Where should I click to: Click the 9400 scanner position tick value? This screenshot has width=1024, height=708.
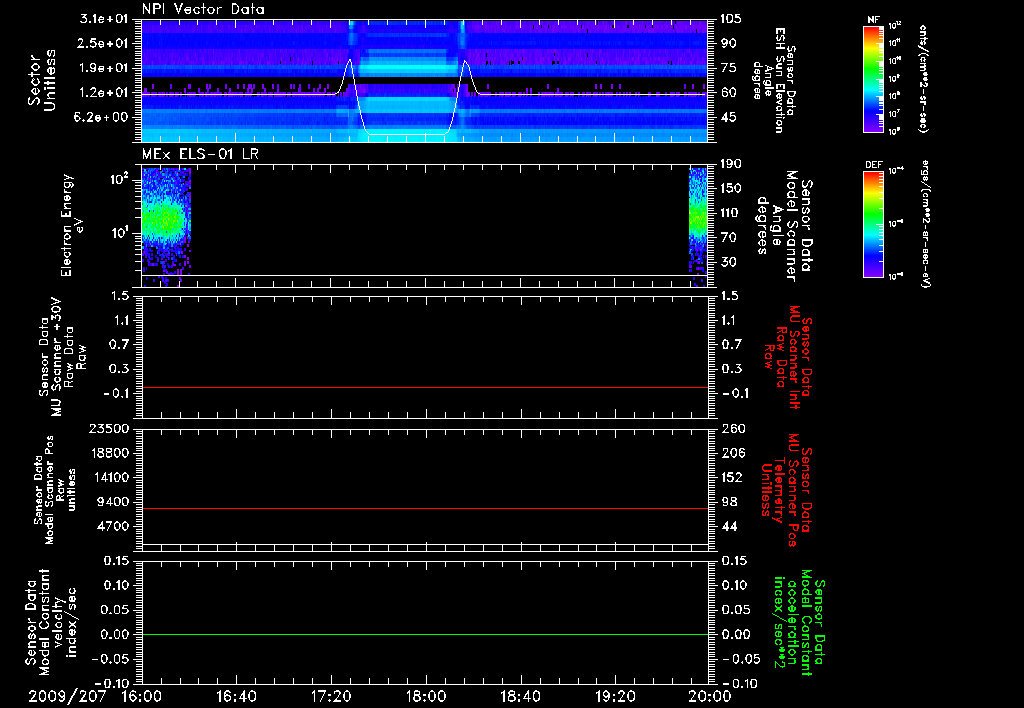point(114,502)
